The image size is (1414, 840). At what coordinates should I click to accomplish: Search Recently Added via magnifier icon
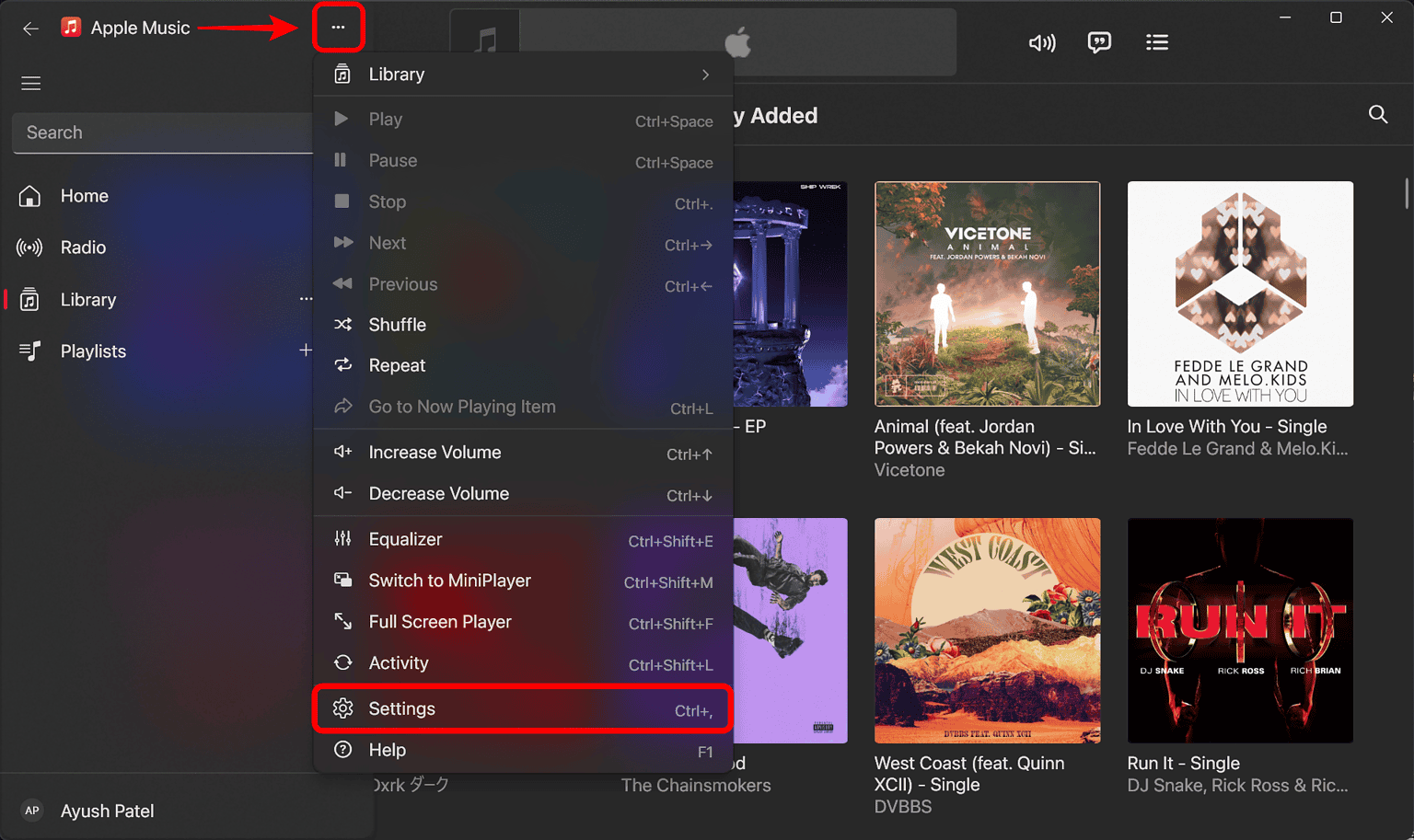[1377, 114]
